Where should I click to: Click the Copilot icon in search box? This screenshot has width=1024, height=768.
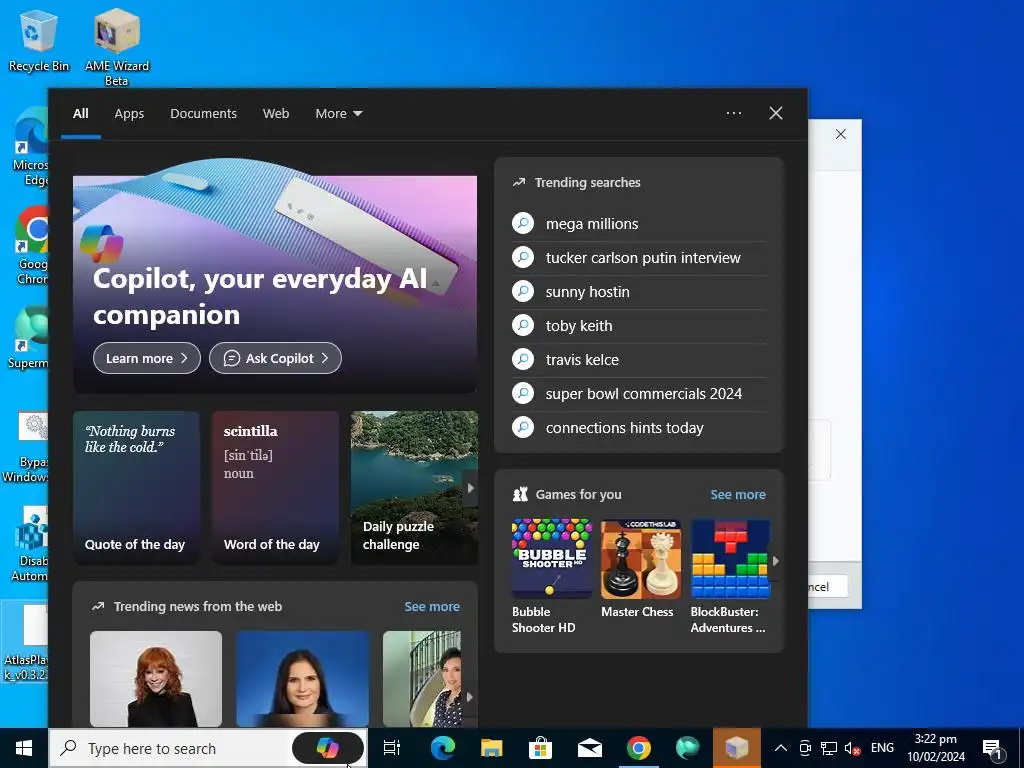(x=327, y=748)
